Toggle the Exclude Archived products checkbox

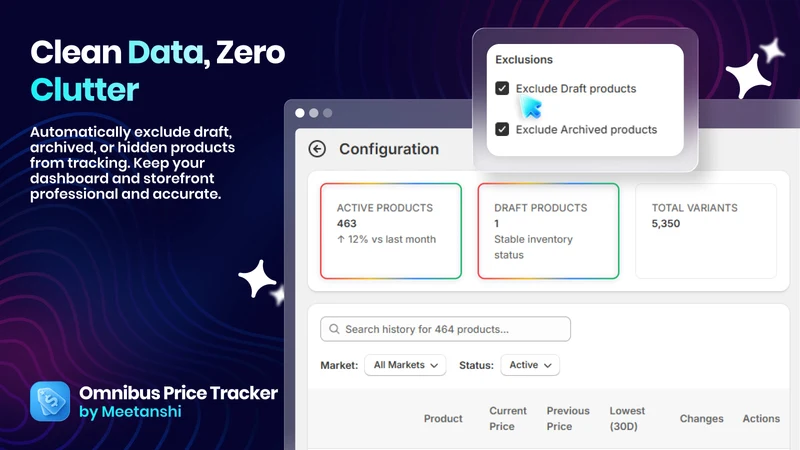(502, 129)
